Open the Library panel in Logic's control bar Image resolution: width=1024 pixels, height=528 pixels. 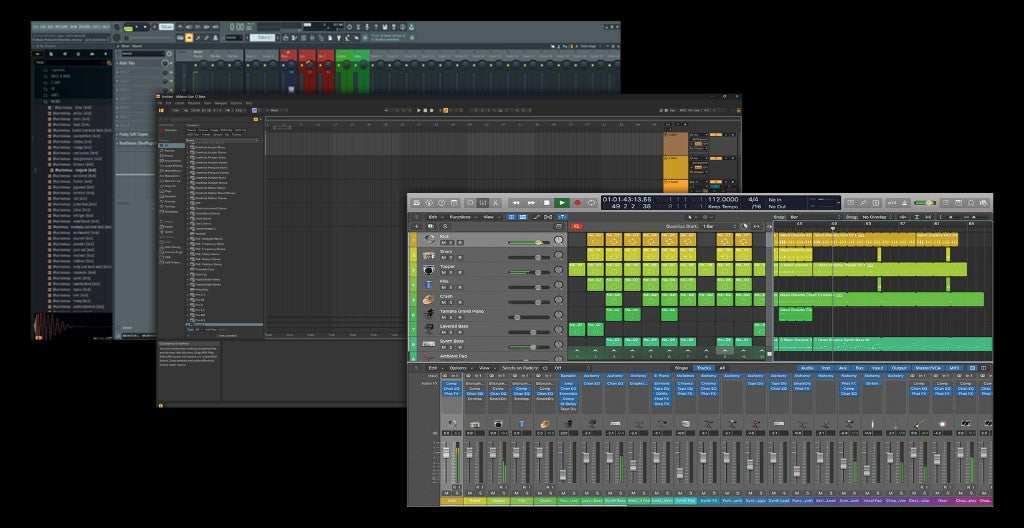pyautogui.click(x=416, y=203)
